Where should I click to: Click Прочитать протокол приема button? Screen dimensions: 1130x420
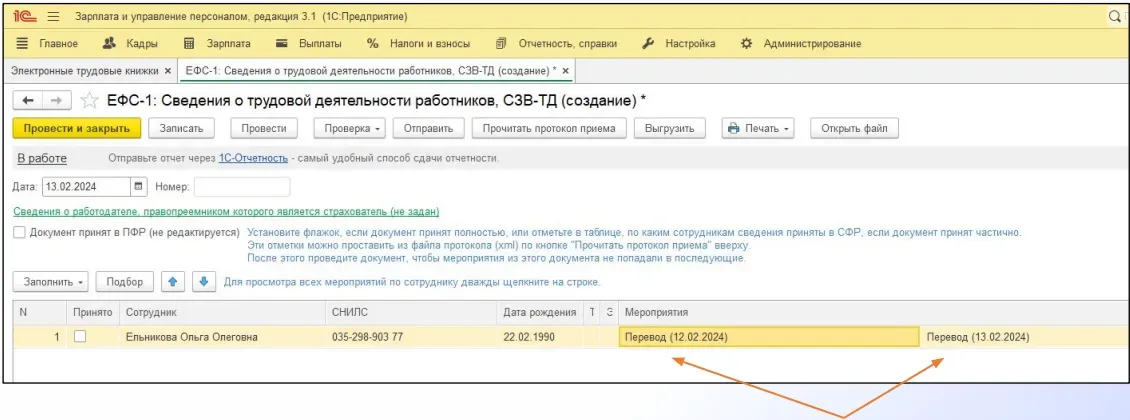549,128
